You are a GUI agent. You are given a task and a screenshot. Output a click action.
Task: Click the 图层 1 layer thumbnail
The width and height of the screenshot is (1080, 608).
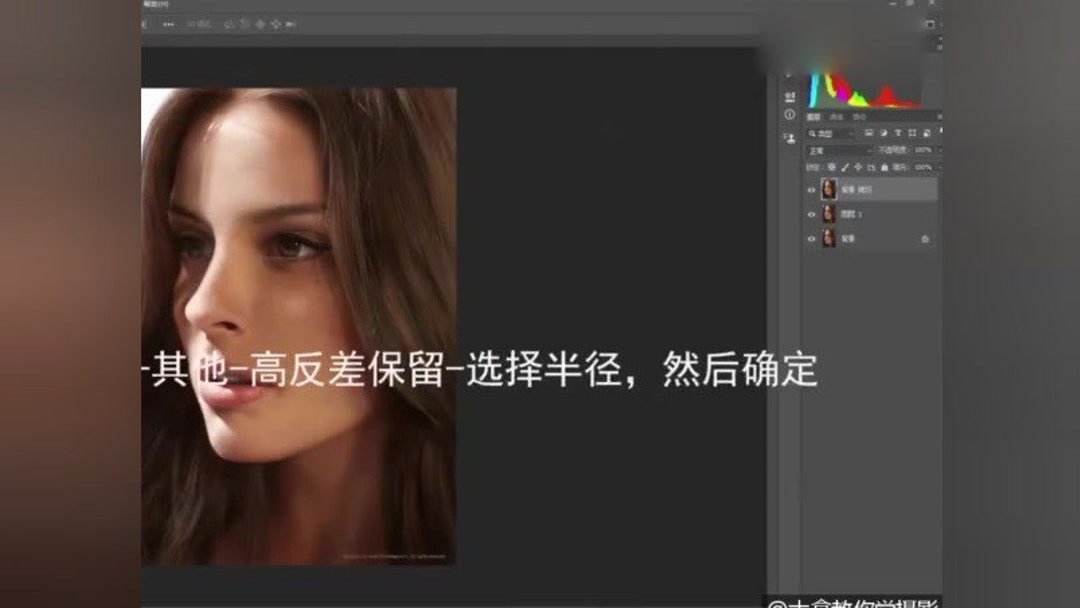click(827, 214)
